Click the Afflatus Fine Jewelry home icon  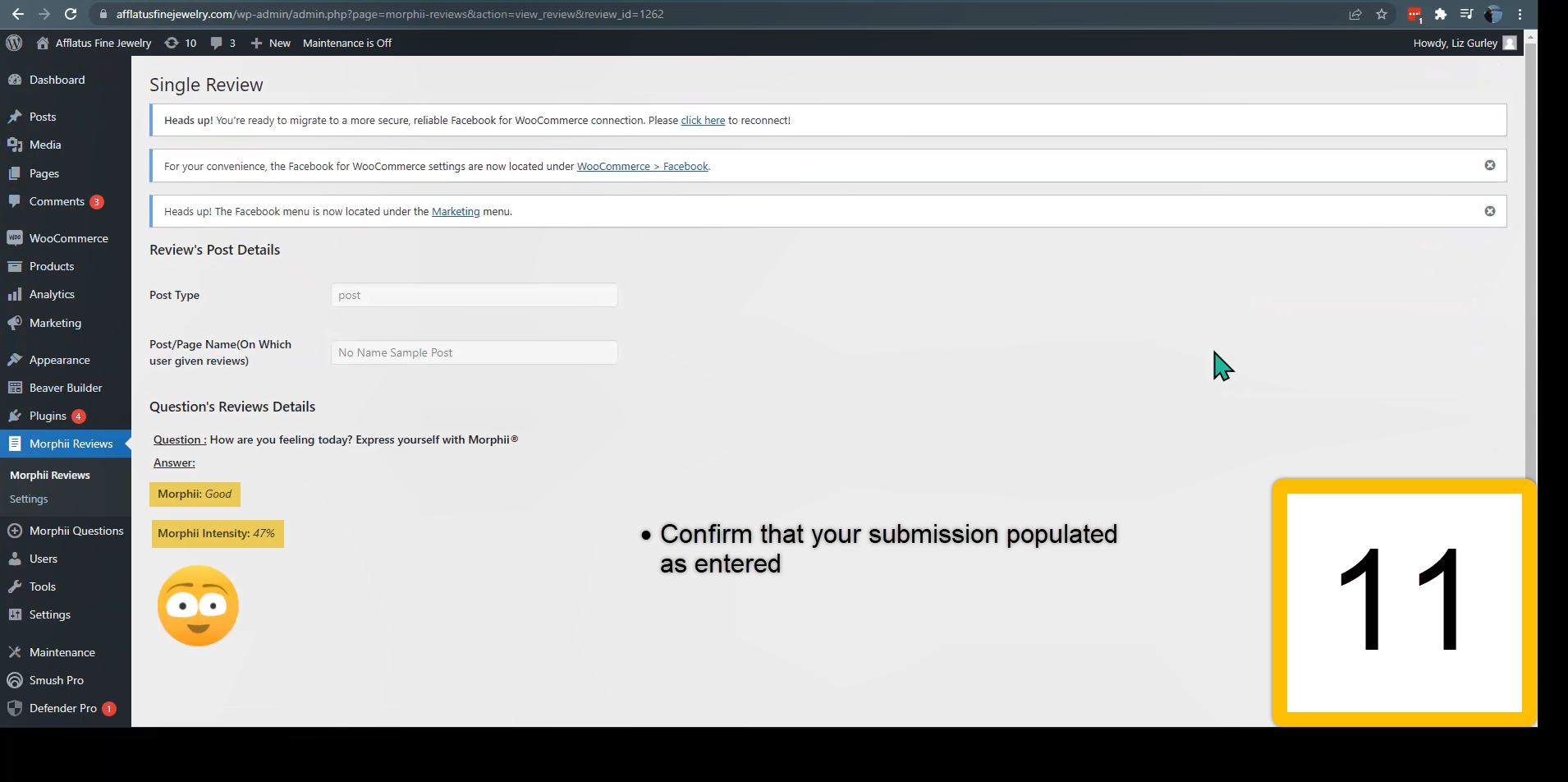coord(43,43)
